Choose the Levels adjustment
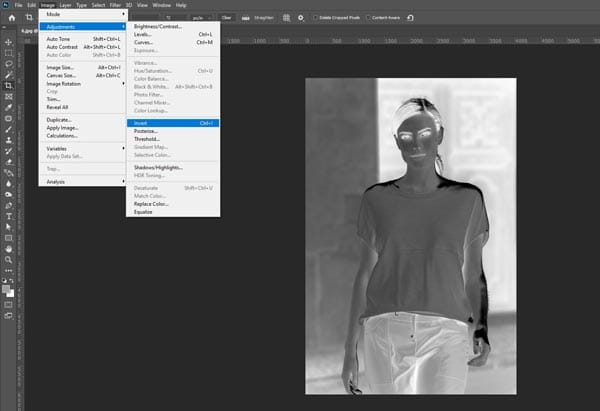Viewport: 600px width, 411px height. coord(173,34)
